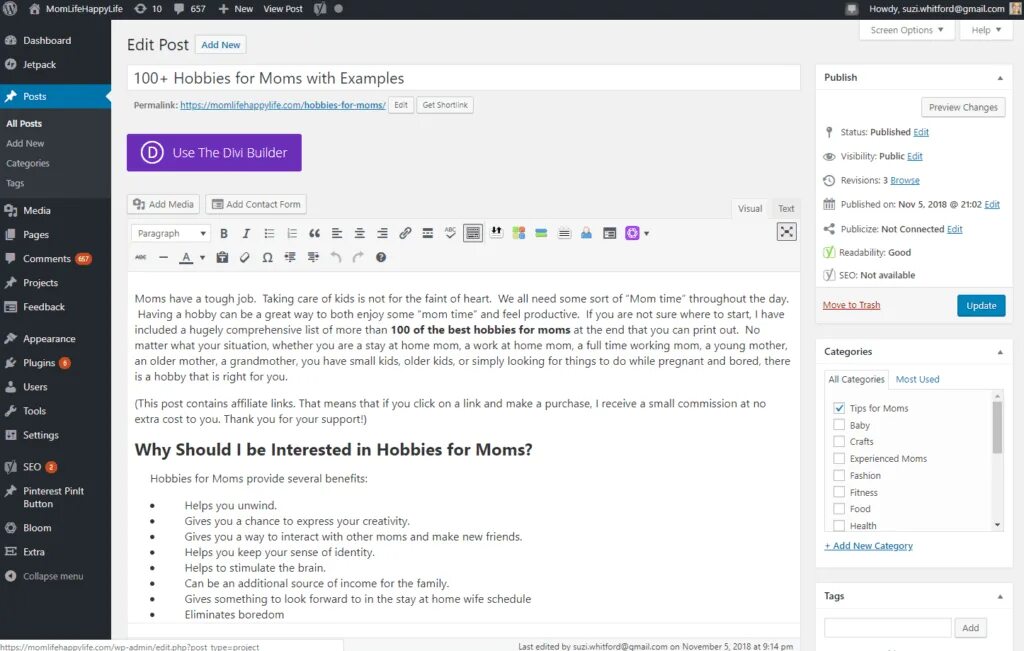Apply blockquote formatting
Screen dimensions: 1024x651
click(x=314, y=233)
